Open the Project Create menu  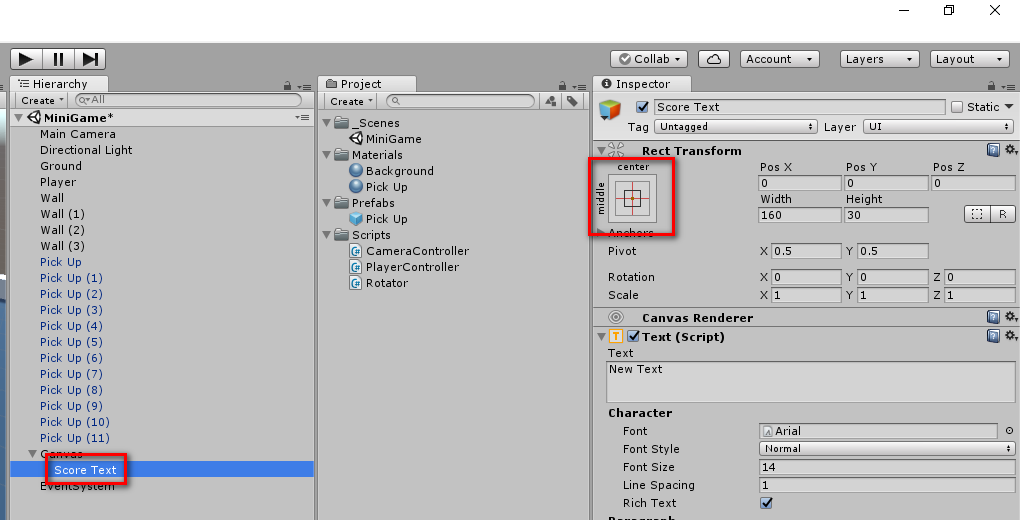click(x=351, y=101)
